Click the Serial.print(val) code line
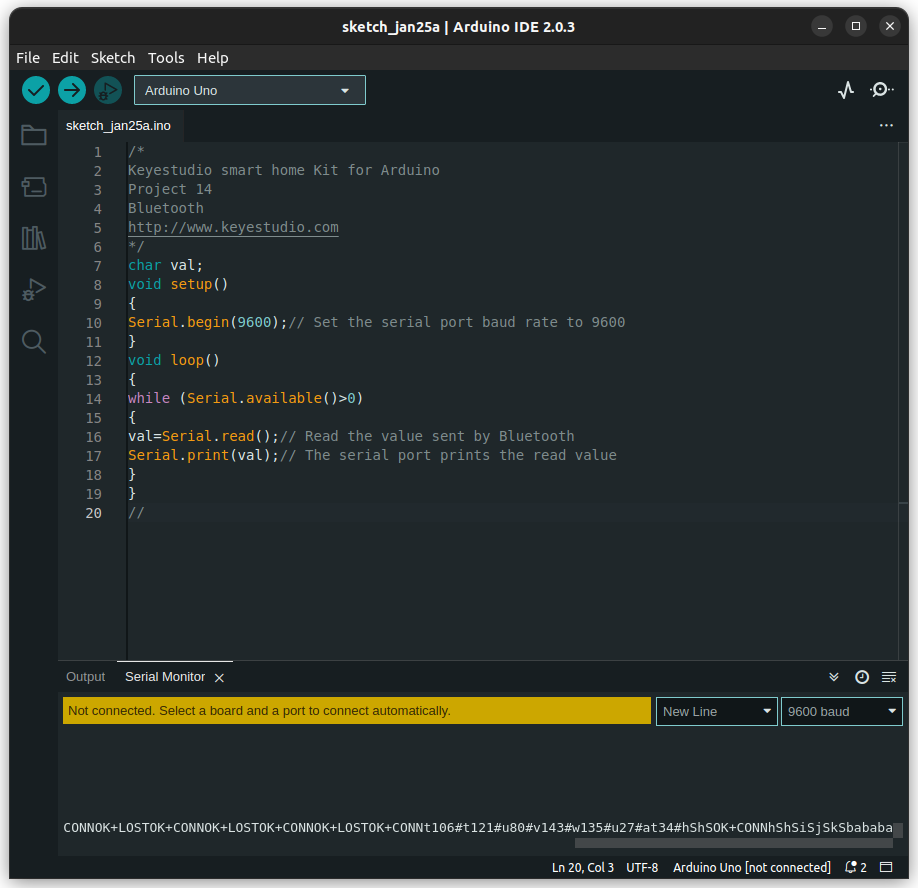Screen dimensions: 918x888 pos(372,455)
